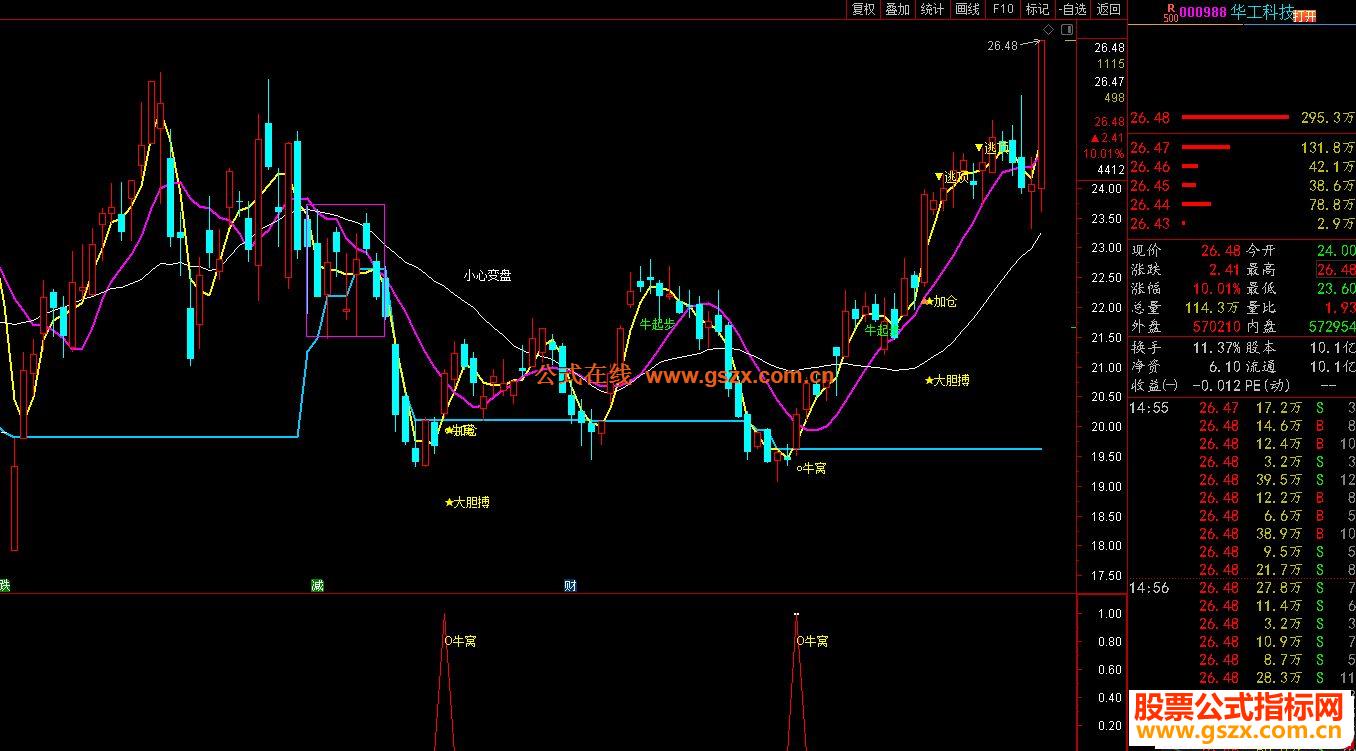The width and height of the screenshot is (1356, 751).
Task: Click the 131.8万 bid volume
Action: pyautogui.click(x=1327, y=148)
